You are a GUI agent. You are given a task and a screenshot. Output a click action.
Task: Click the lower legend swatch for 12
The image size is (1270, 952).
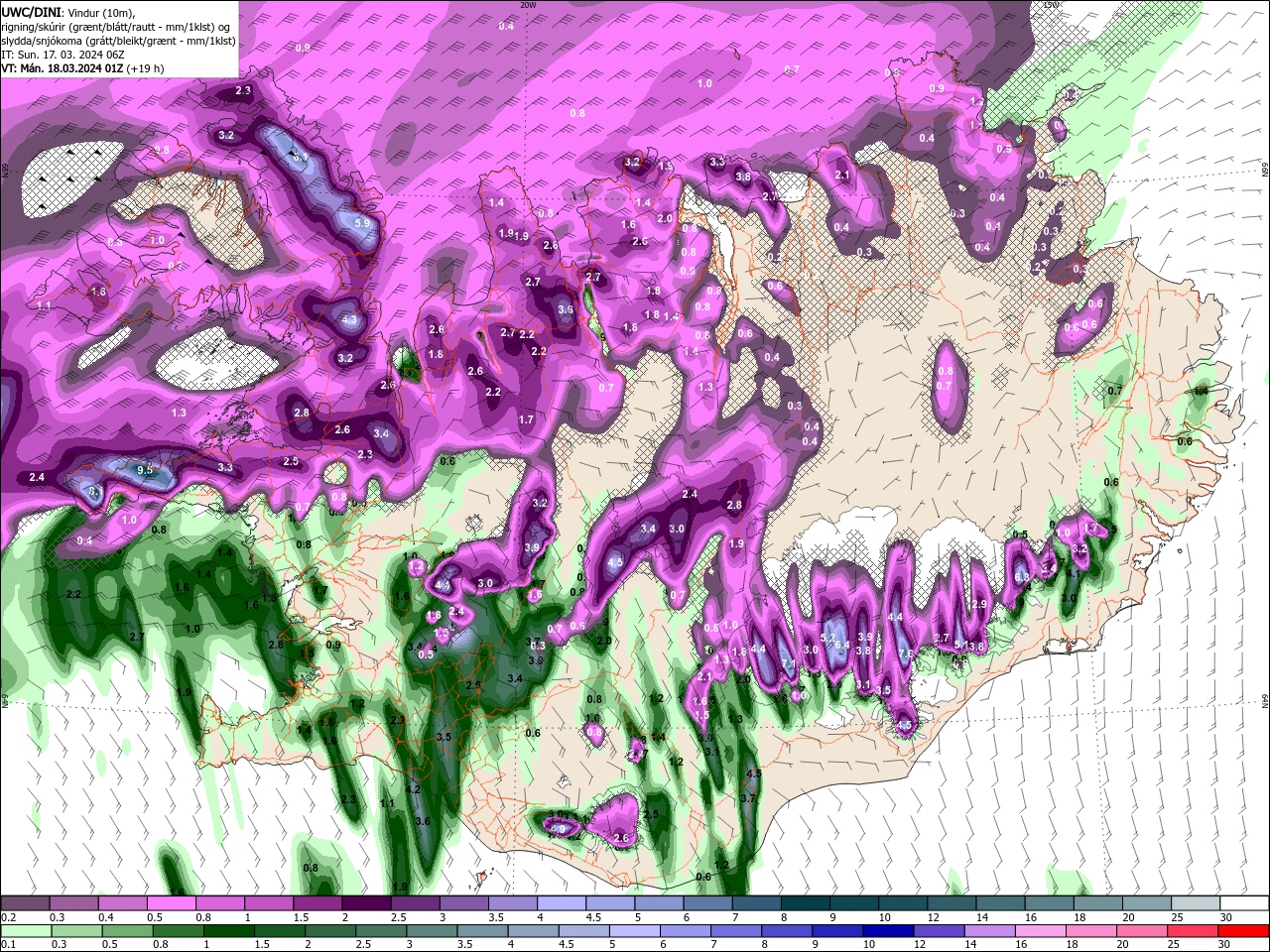(941, 931)
